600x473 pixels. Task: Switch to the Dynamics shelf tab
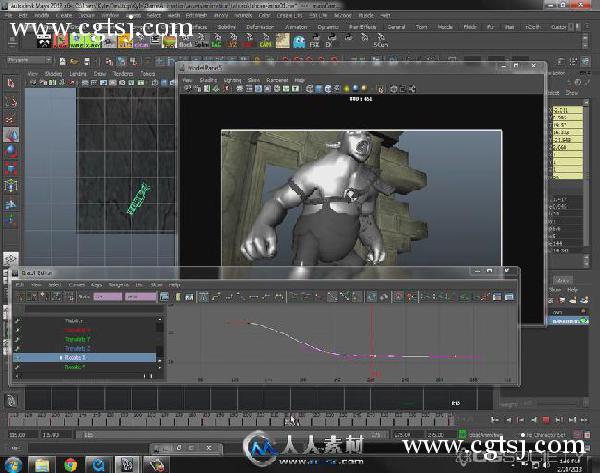[x=328, y=27]
